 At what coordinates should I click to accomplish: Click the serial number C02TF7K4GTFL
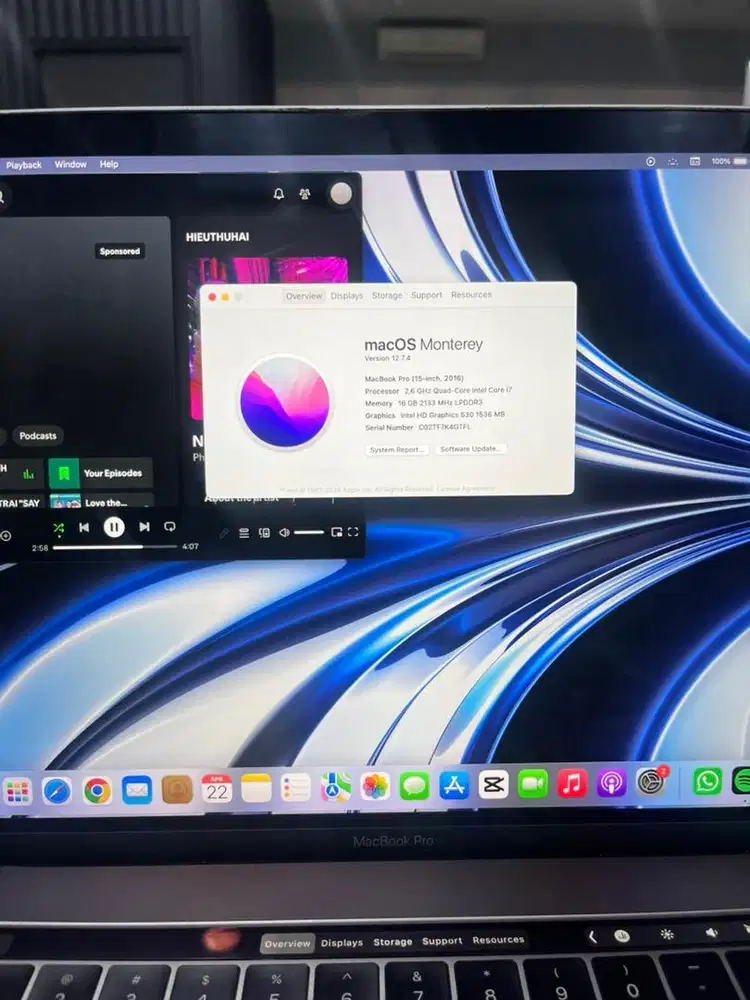(x=445, y=427)
